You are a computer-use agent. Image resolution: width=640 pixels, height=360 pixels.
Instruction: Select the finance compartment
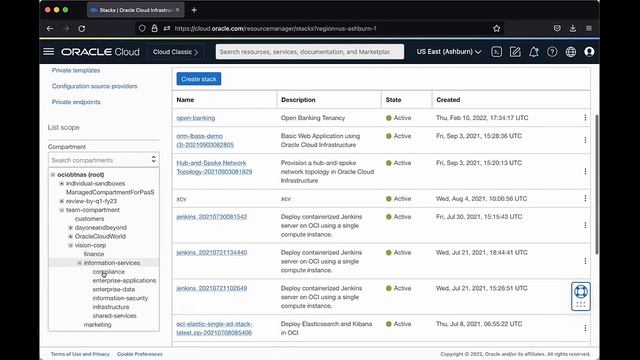click(x=94, y=254)
